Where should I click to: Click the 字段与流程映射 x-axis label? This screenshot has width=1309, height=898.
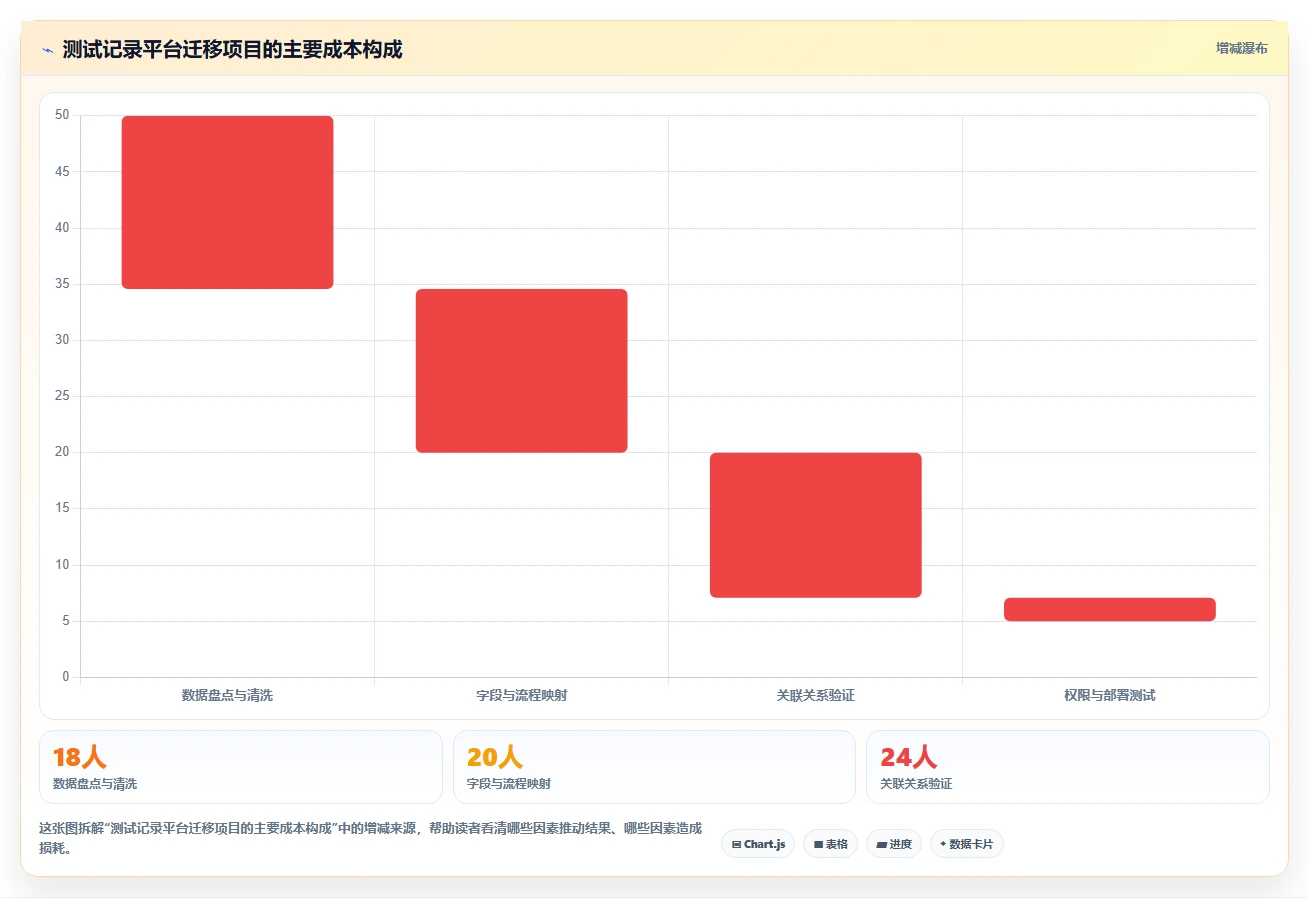tap(521, 695)
